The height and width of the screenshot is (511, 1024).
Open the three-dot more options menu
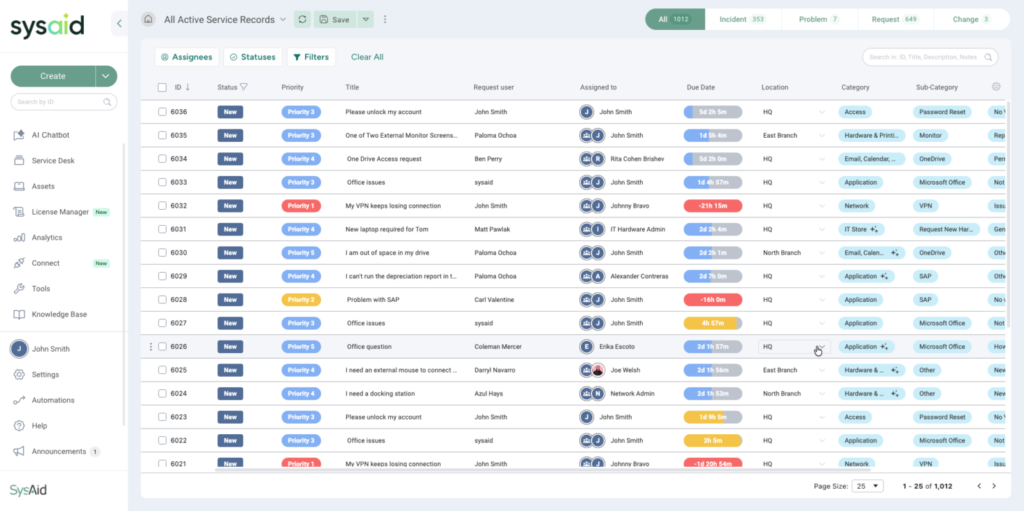[385, 19]
